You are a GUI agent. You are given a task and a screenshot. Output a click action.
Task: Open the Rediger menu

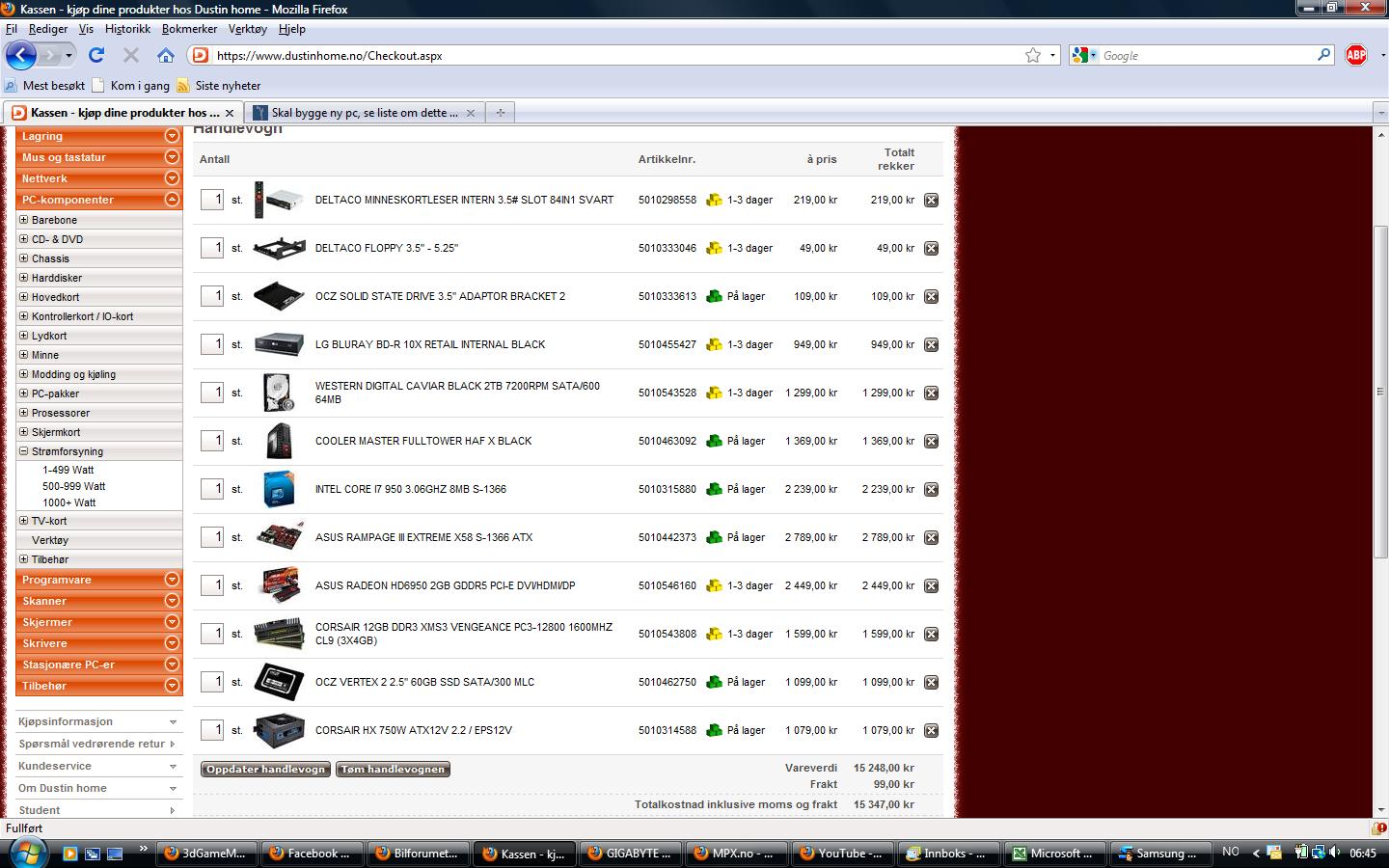point(48,29)
